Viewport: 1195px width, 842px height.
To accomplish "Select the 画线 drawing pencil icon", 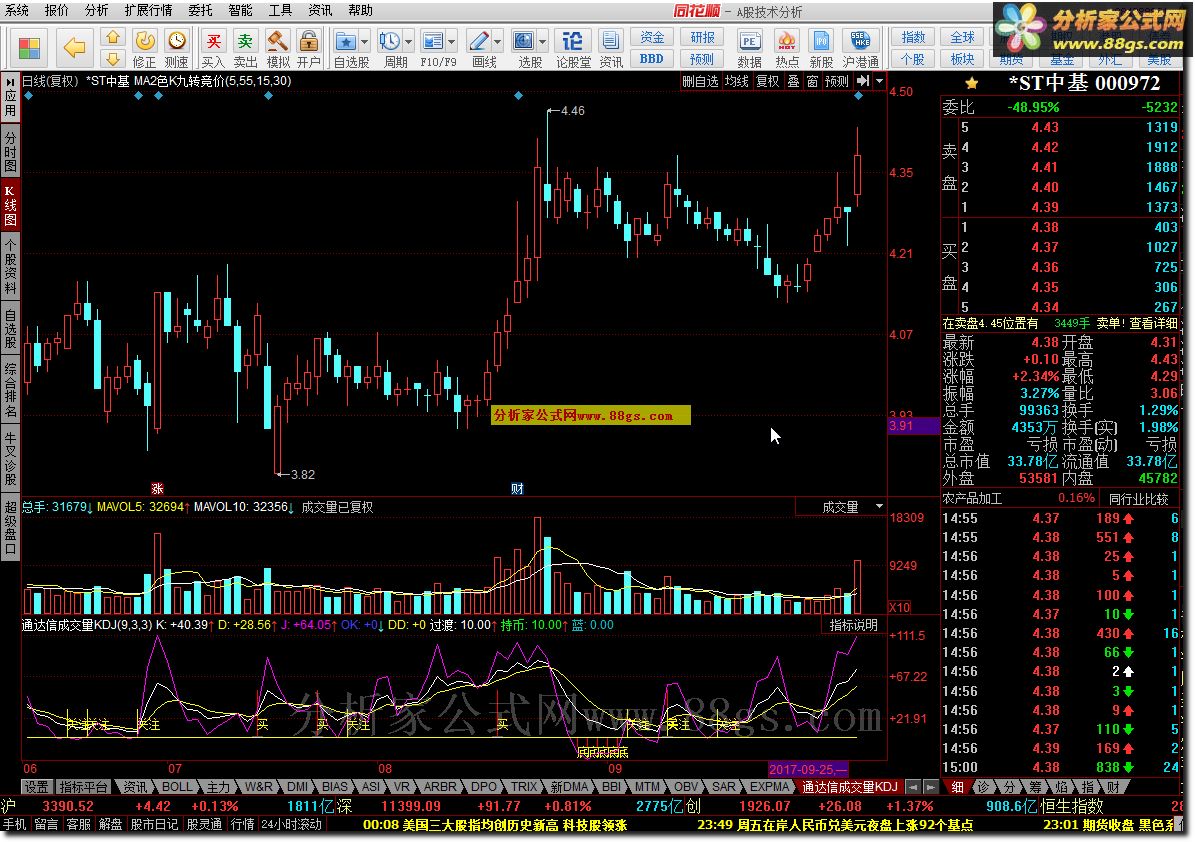I will (x=479, y=41).
